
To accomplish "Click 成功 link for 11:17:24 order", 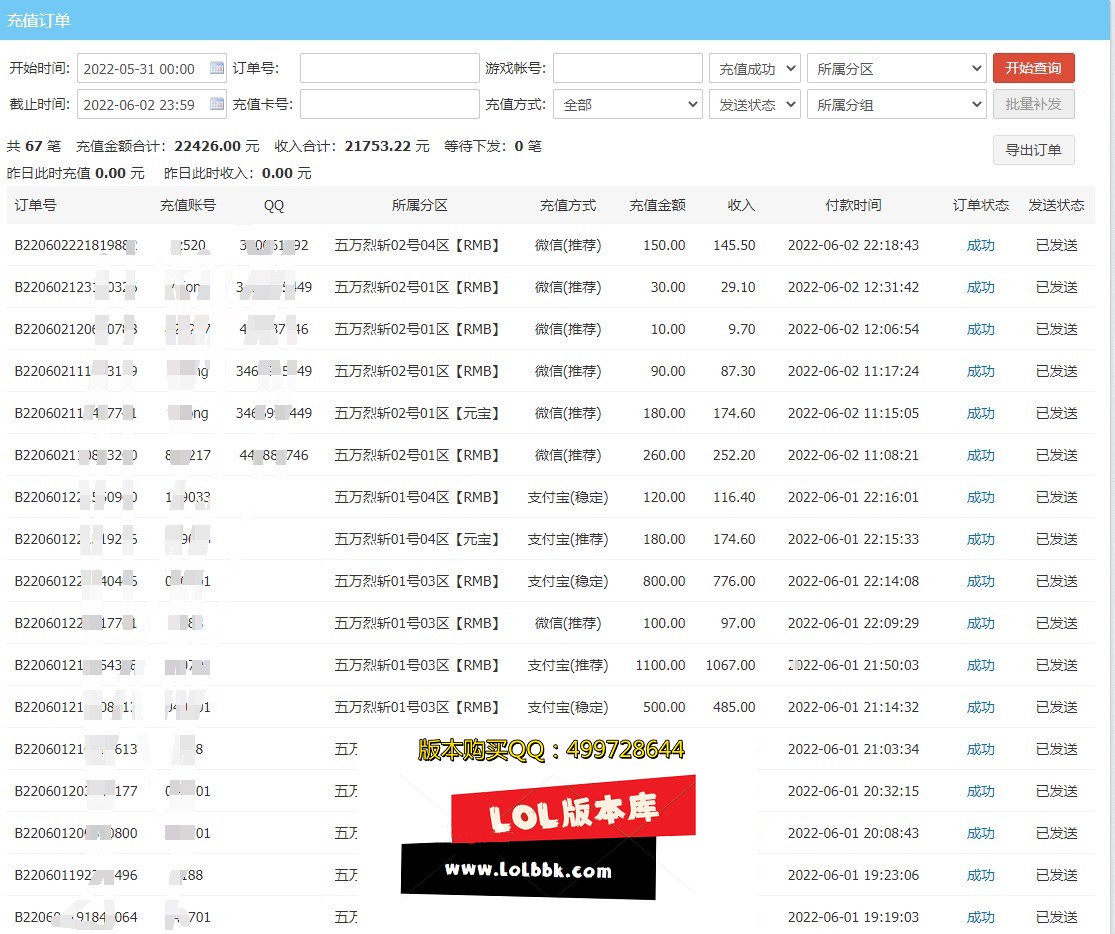I will (x=981, y=371).
